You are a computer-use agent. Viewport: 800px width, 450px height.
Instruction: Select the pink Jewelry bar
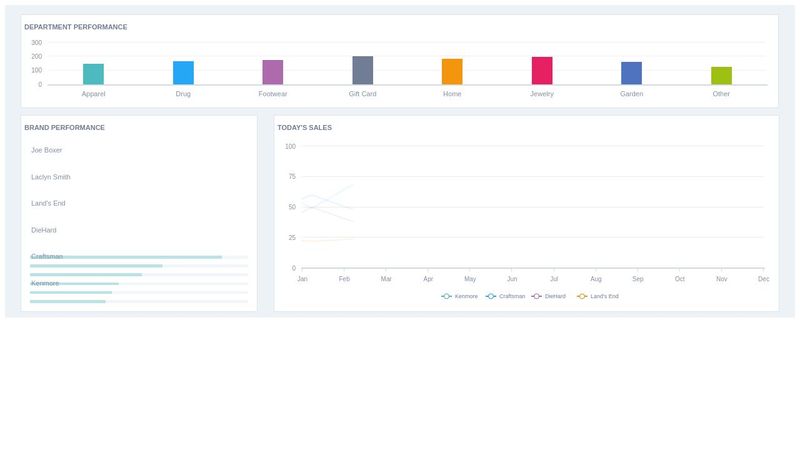click(x=542, y=71)
